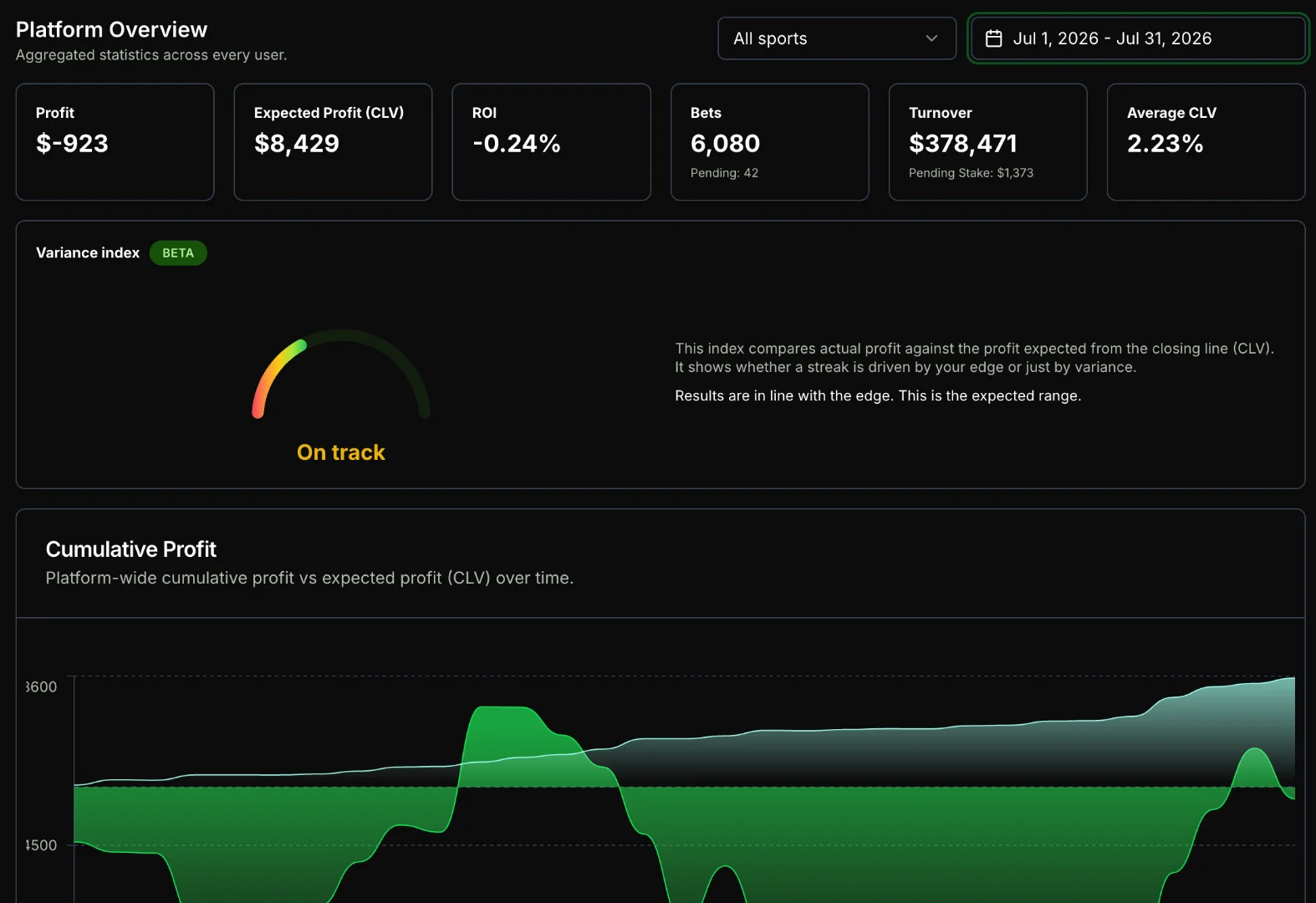This screenshot has width=1316, height=903.
Task: Click the calendar icon in date picker
Action: click(x=993, y=38)
